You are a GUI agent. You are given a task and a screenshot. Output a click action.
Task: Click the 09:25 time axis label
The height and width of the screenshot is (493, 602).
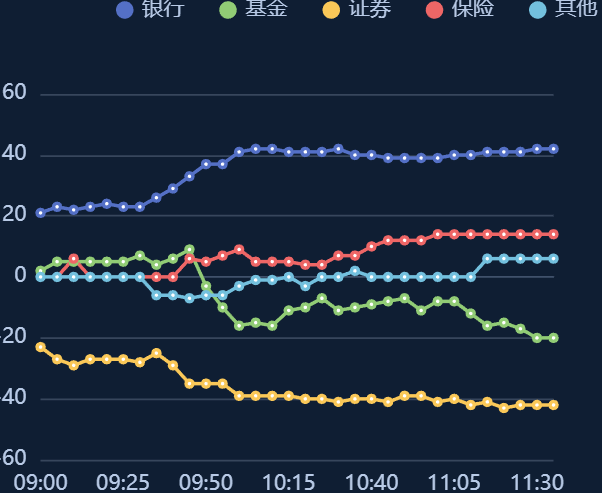[124, 482]
